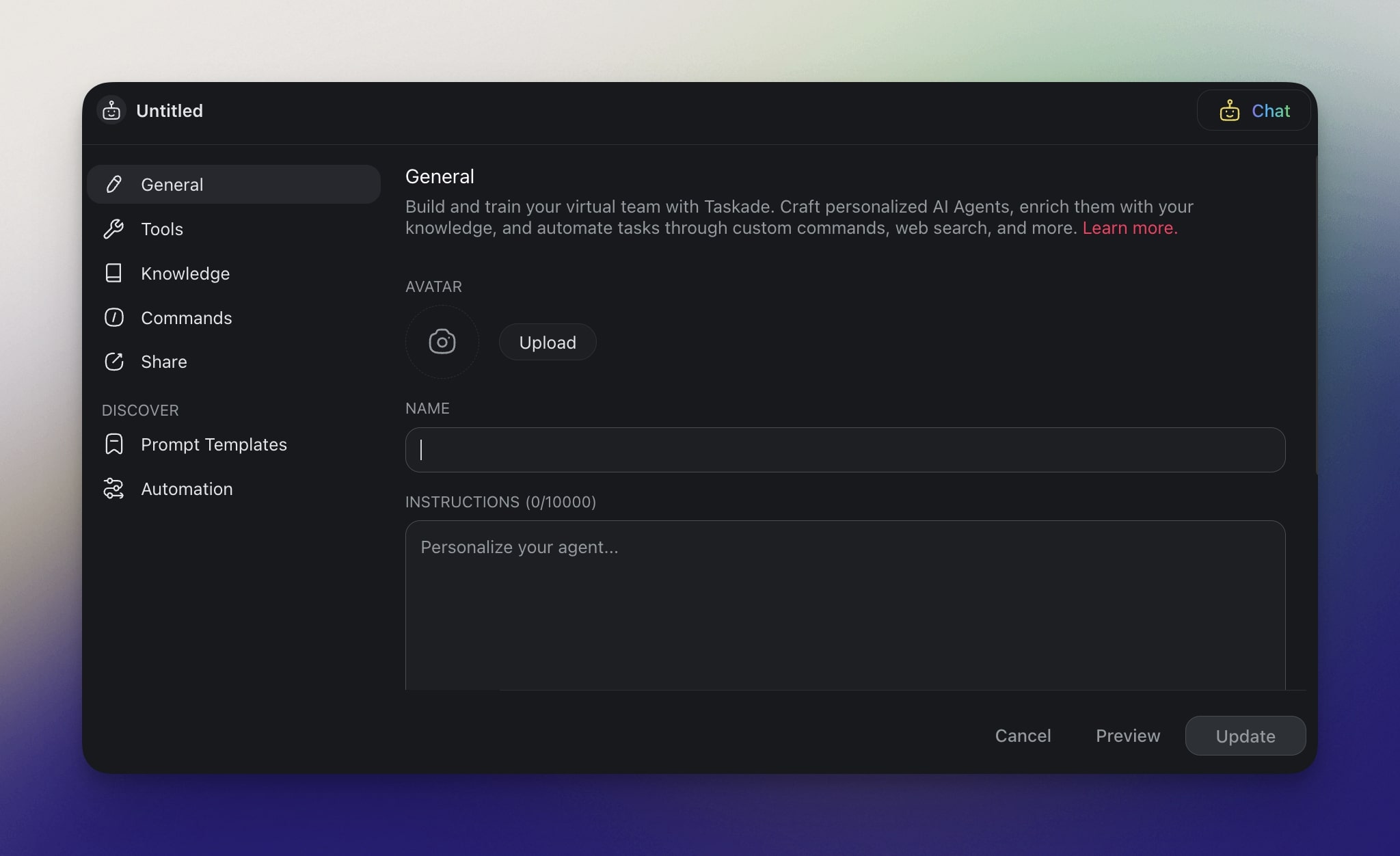Open the Learn more link

(1129, 228)
